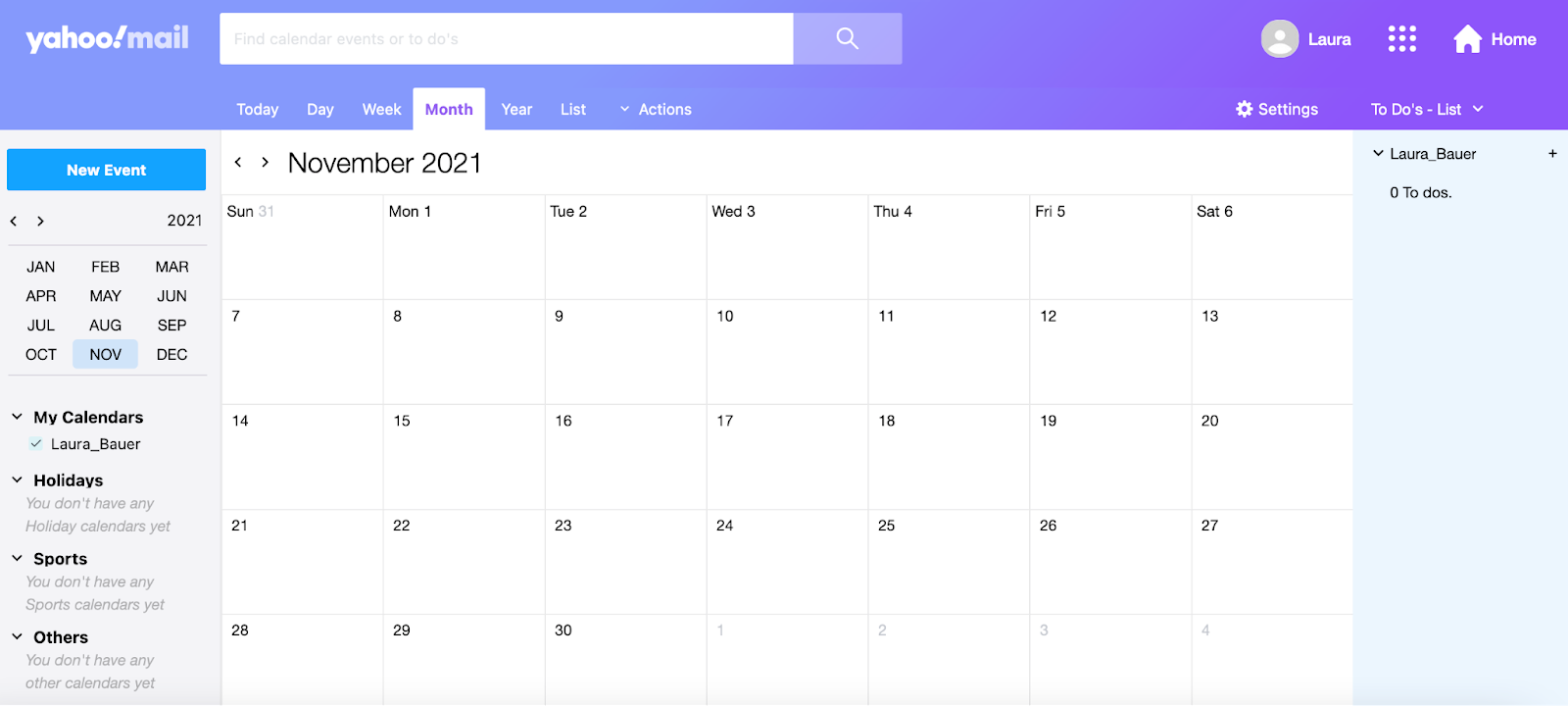Open the To Do's - List dropdown
Image resolution: width=1568 pixels, height=706 pixels.
point(1427,110)
